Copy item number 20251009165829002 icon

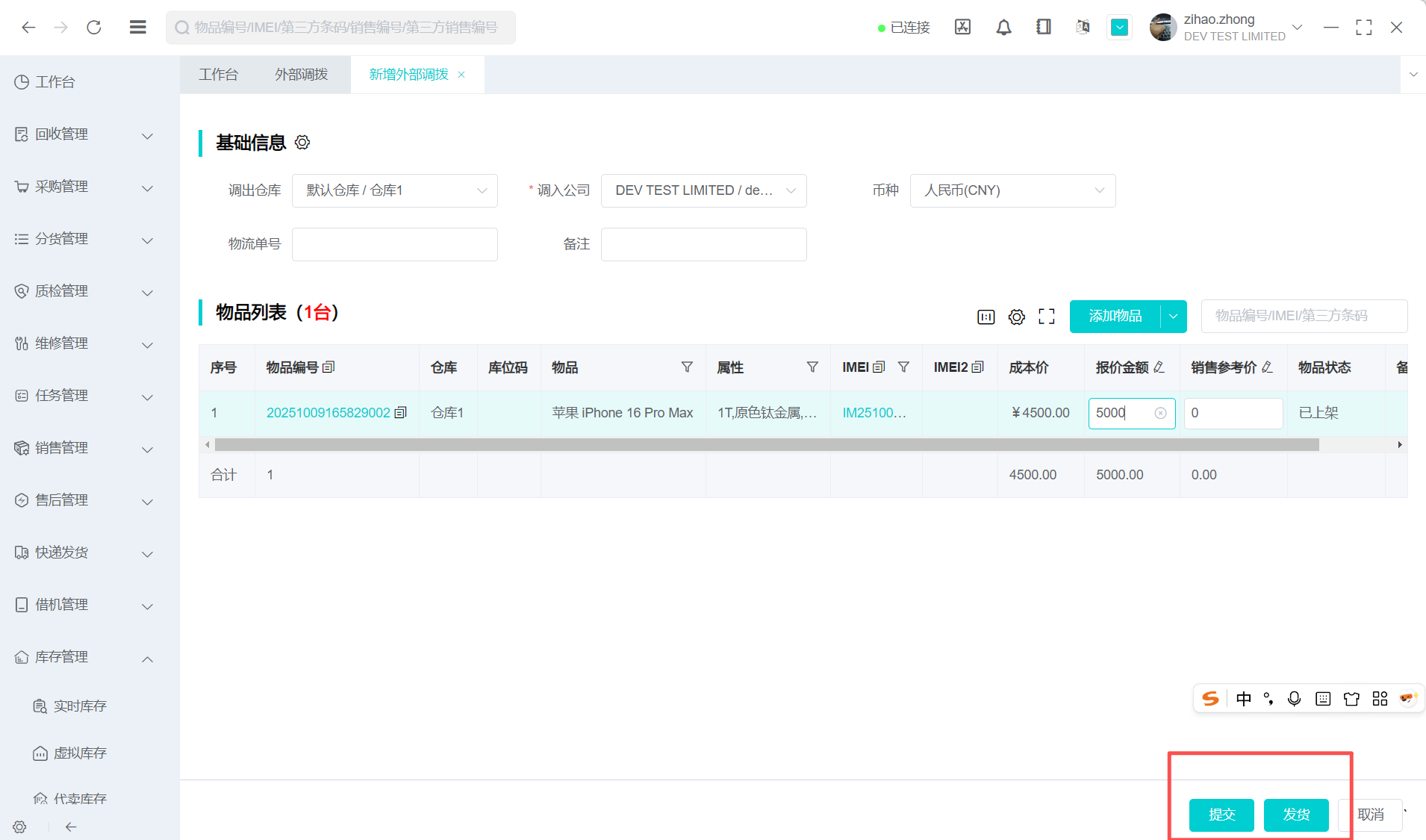401,413
